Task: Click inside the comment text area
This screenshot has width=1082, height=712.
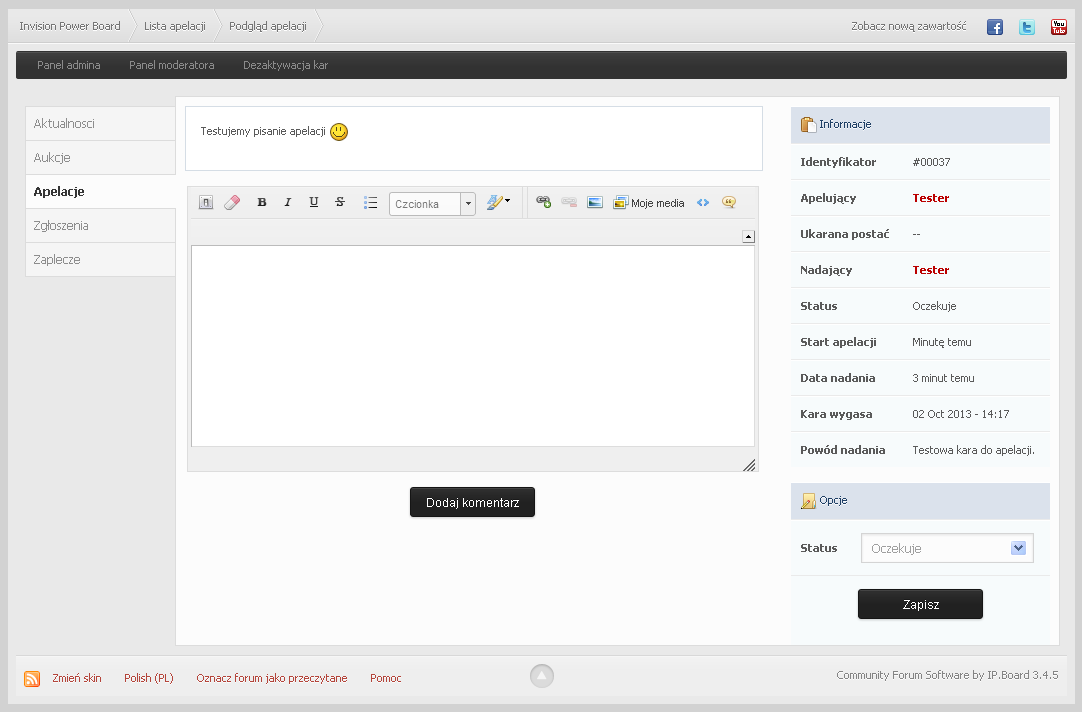Action: pyautogui.click(x=472, y=345)
